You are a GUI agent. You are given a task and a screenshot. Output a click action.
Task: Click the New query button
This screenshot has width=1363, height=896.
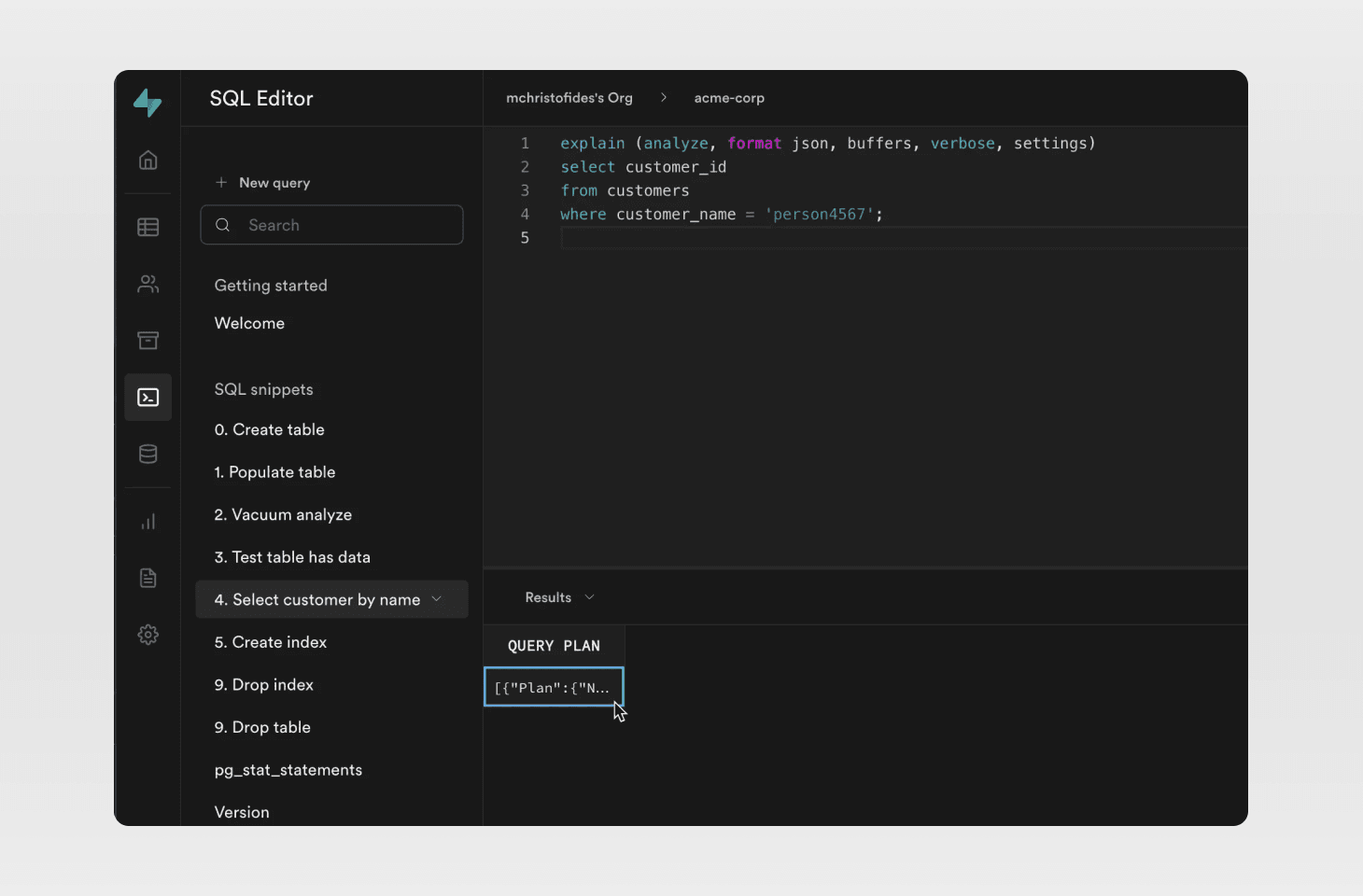tap(263, 183)
